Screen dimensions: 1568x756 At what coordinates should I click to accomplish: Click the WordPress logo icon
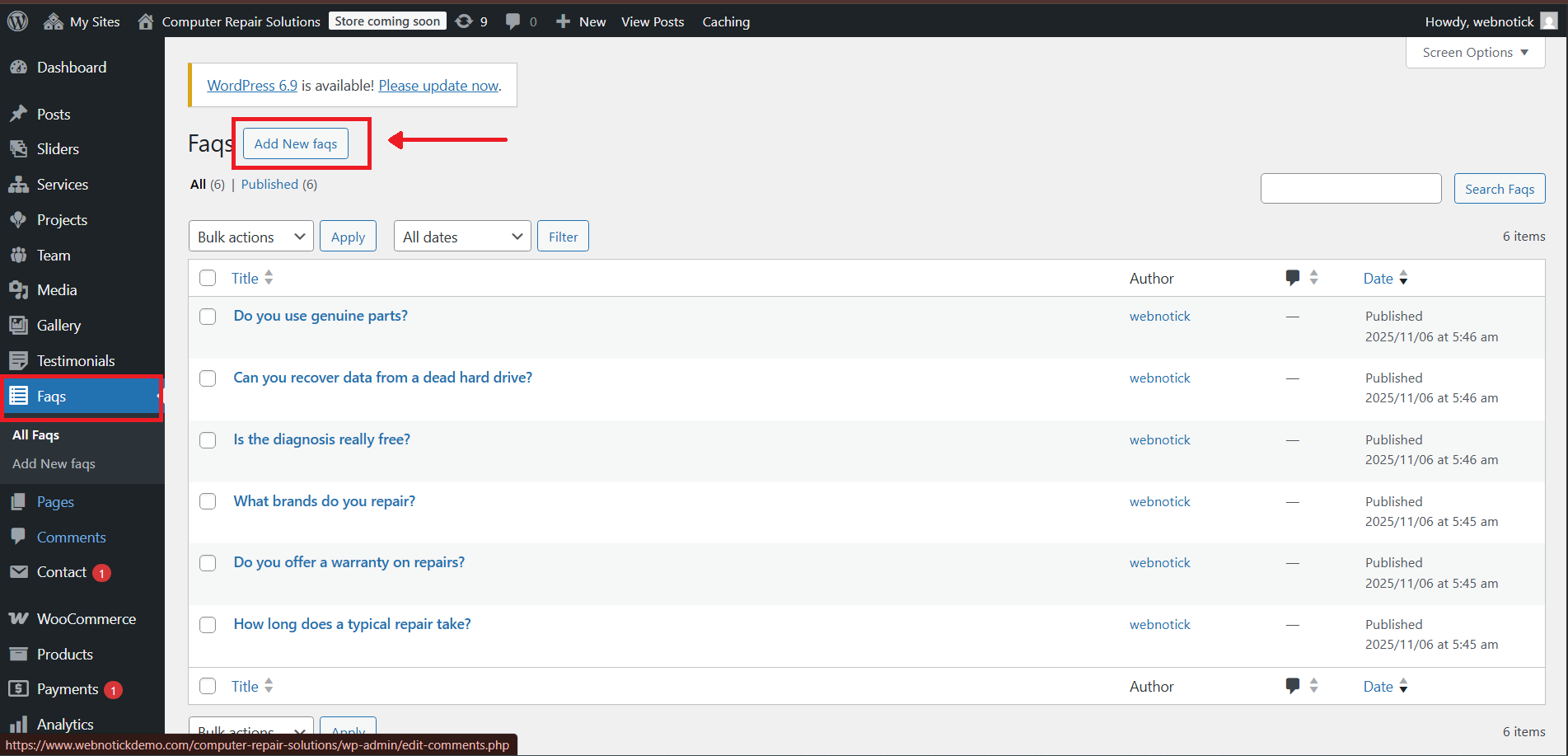click(17, 21)
